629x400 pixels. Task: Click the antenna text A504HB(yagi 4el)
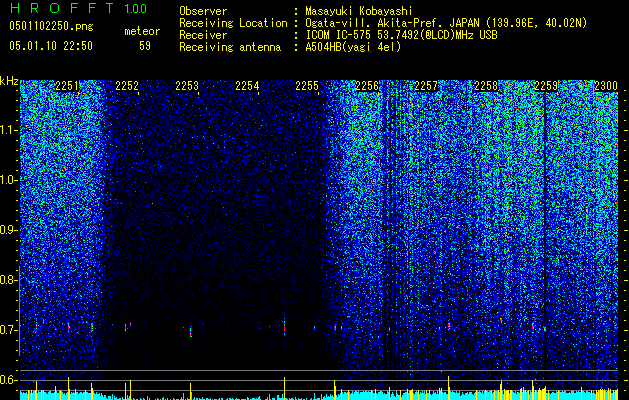pyautogui.click(x=353, y=47)
